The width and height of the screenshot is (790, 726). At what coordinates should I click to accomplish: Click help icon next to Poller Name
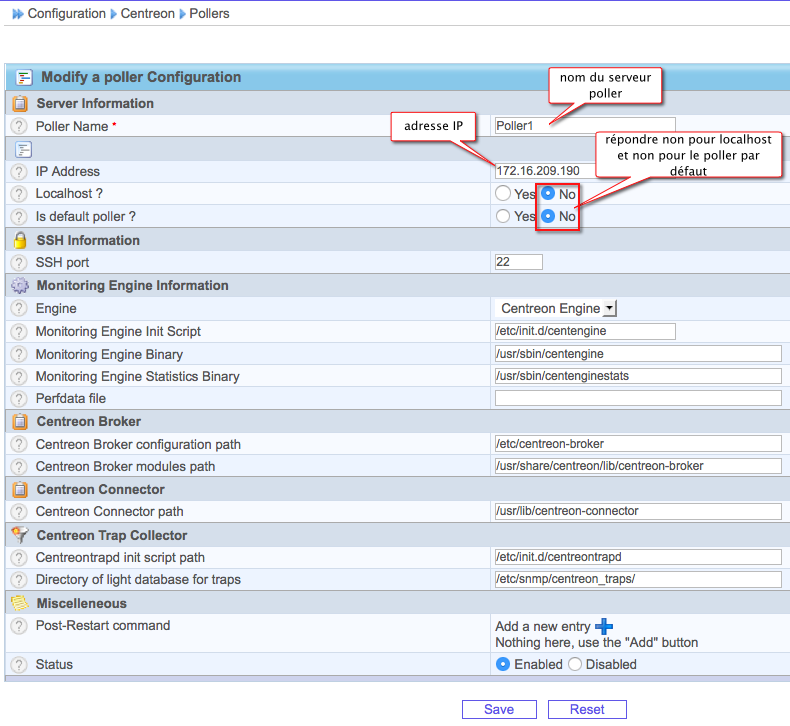point(19,126)
